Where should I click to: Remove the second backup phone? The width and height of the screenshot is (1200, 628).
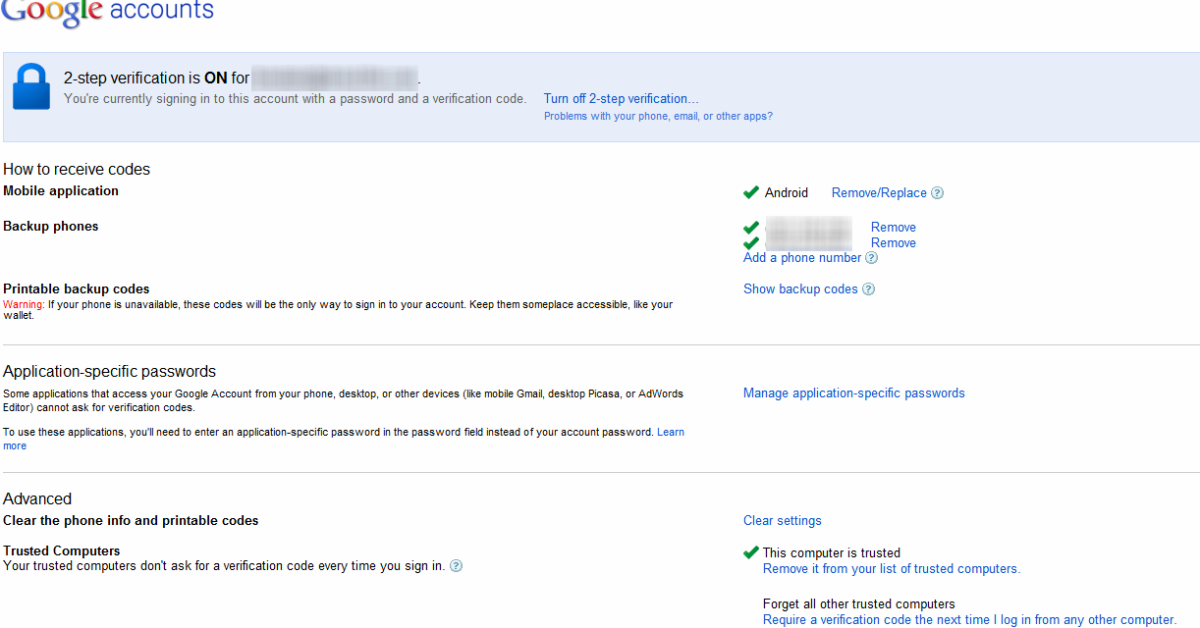coord(893,243)
